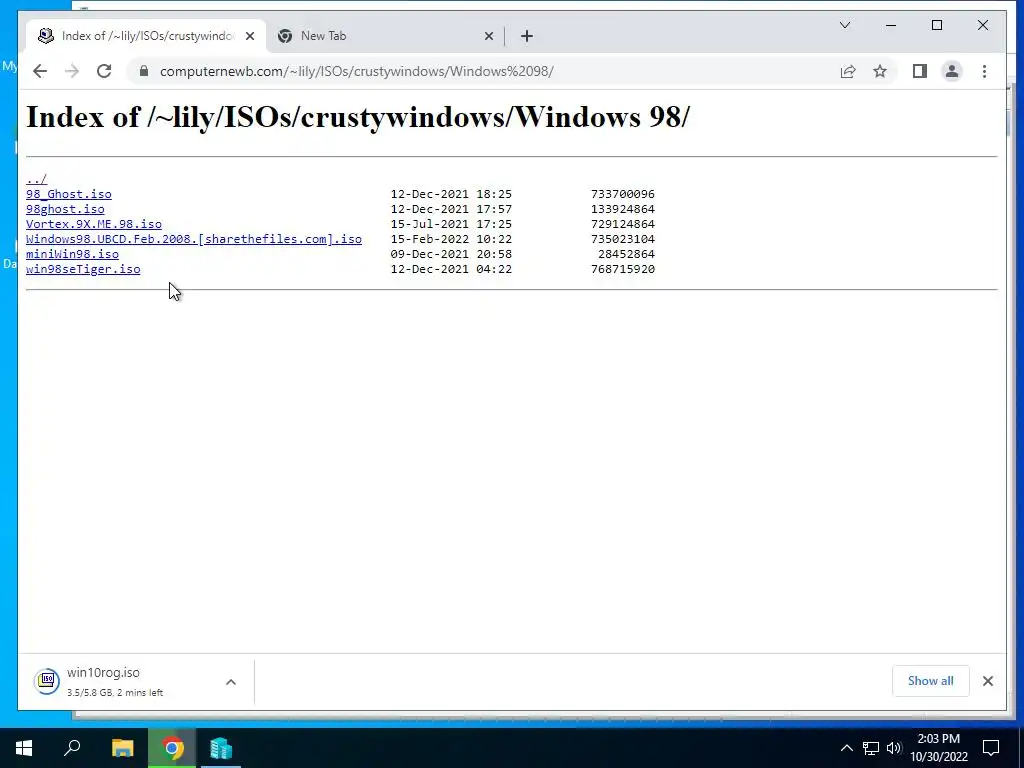
Task: Share this page via share icon
Action: point(848,71)
